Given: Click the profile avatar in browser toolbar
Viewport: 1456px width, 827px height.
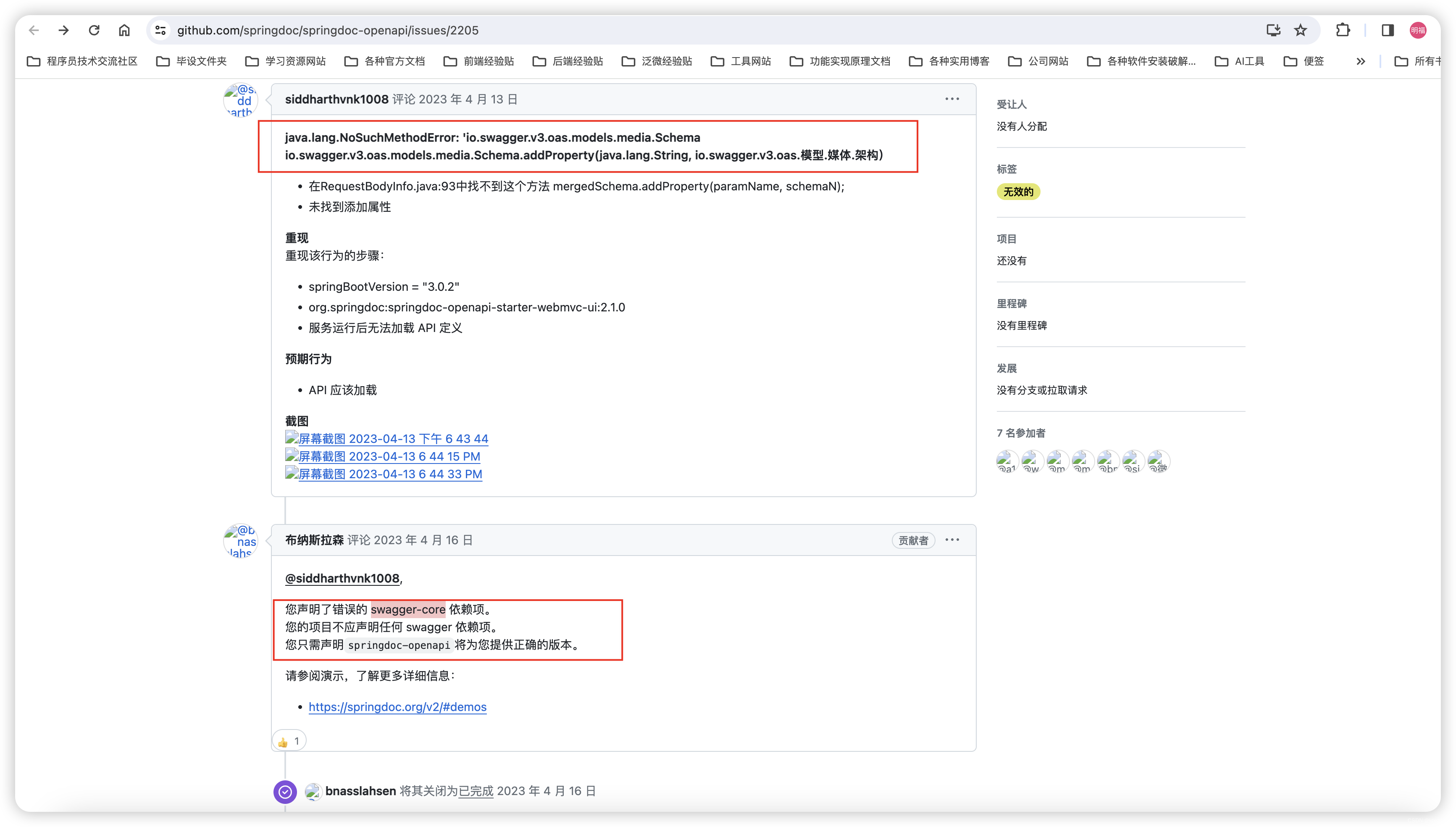Looking at the screenshot, I should [x=1418, y=30].
